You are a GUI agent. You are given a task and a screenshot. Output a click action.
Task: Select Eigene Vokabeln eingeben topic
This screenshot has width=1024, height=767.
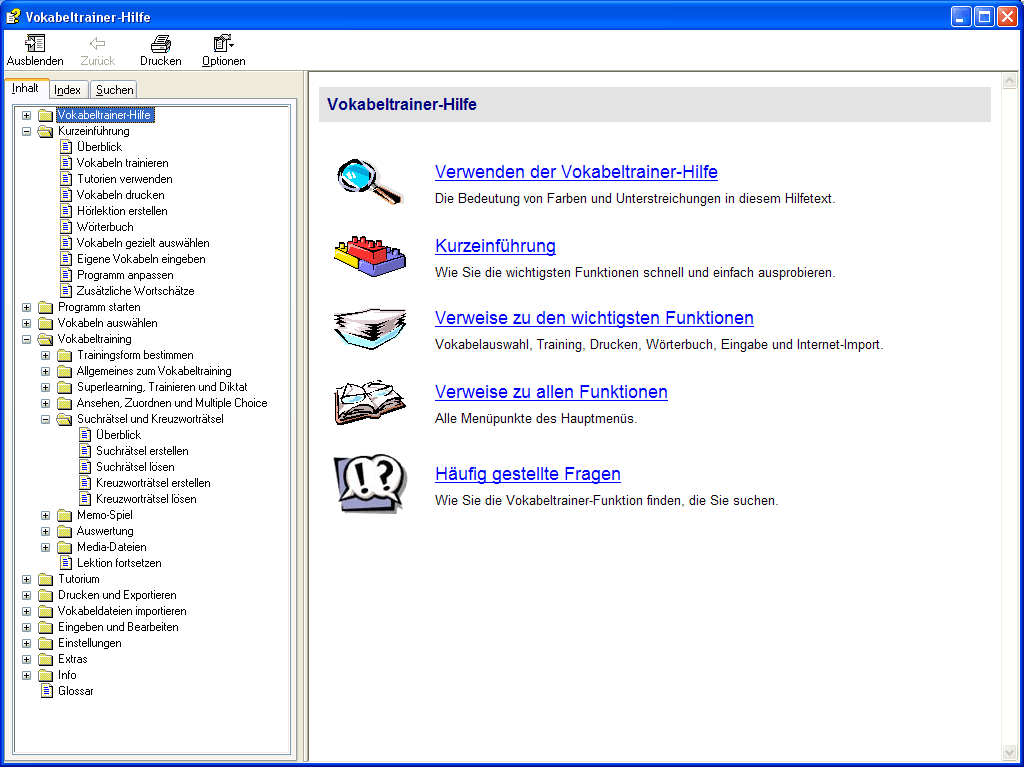[141, 259]
